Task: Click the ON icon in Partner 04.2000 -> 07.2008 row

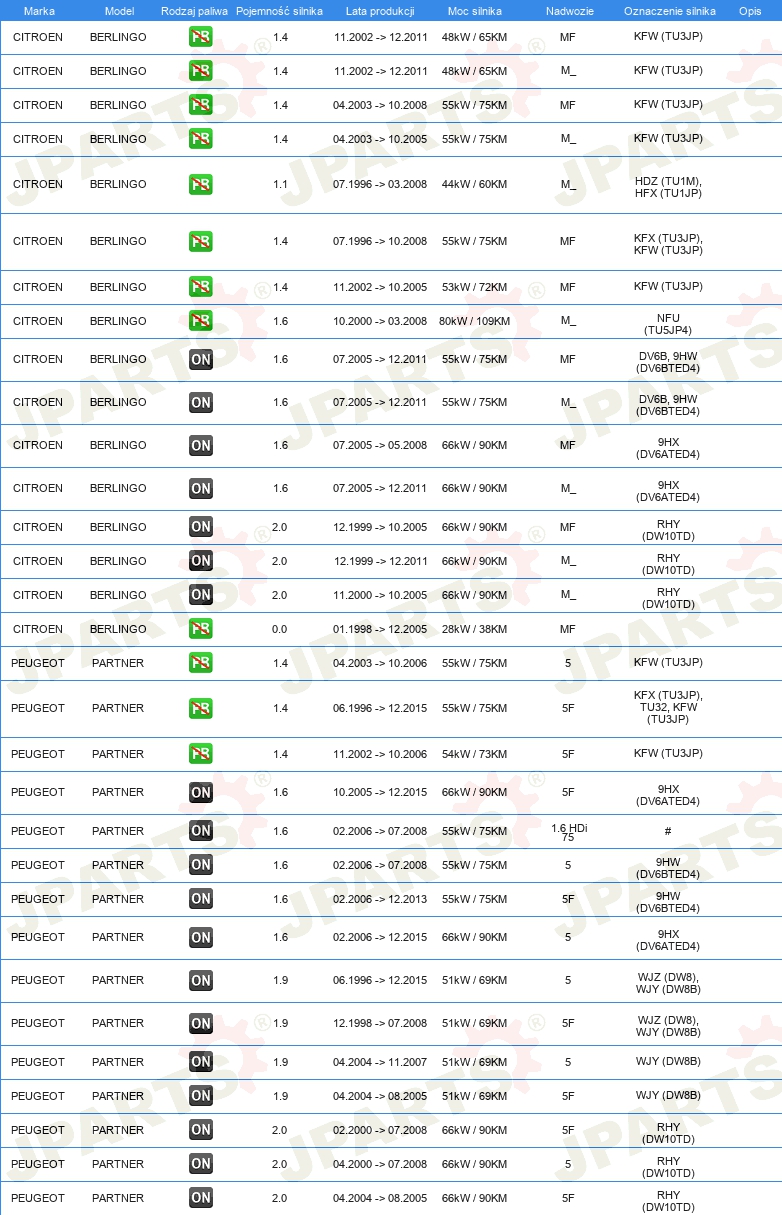Action: point(201,1164)
